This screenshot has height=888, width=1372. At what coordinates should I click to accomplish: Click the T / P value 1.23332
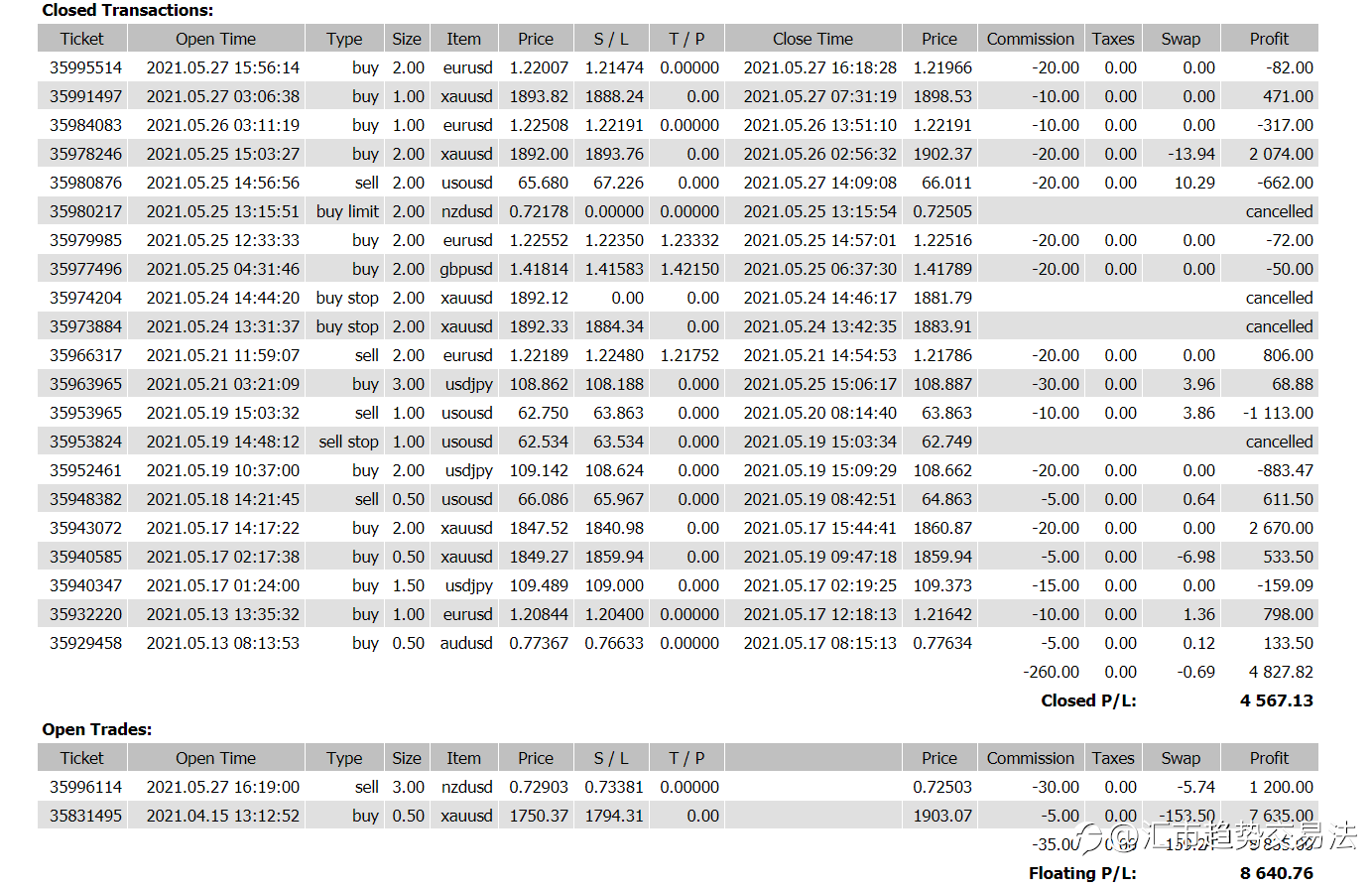(x=689, y=240)
